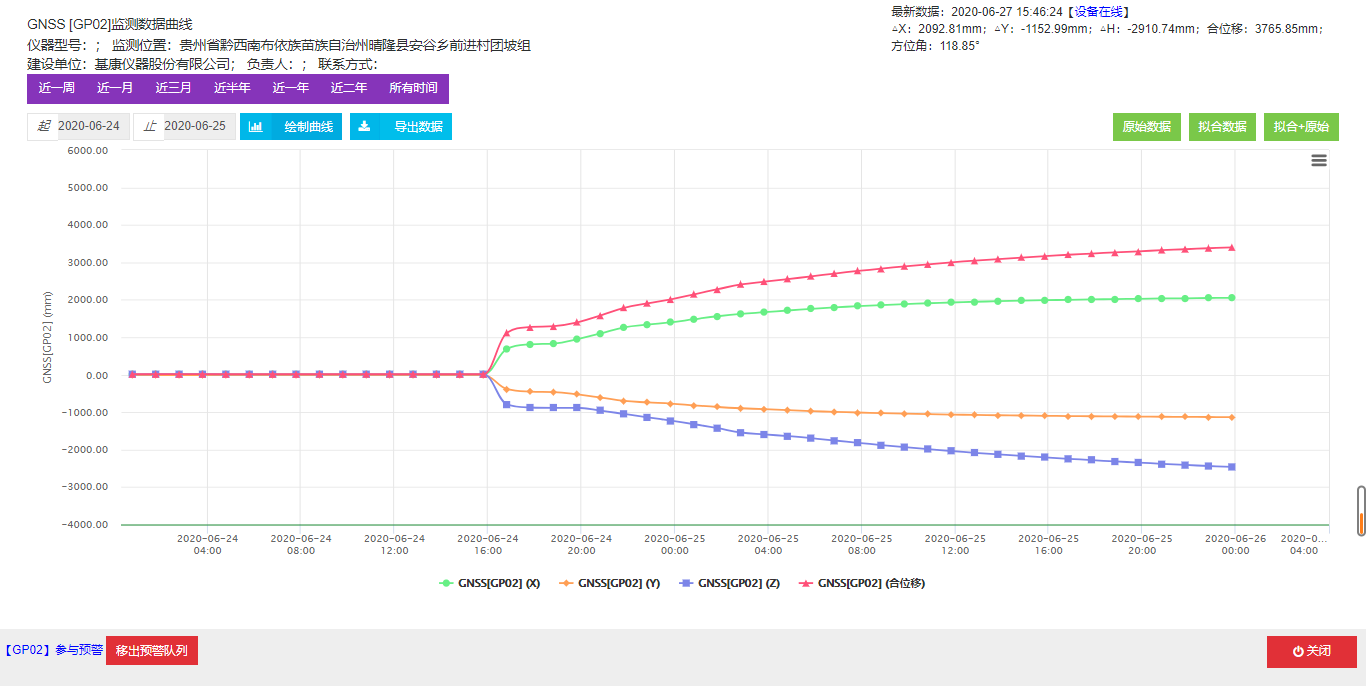Switch to 所有时间 range
Image resolution: width=1366 pixels, height=686 pixels.
point(413,88)
